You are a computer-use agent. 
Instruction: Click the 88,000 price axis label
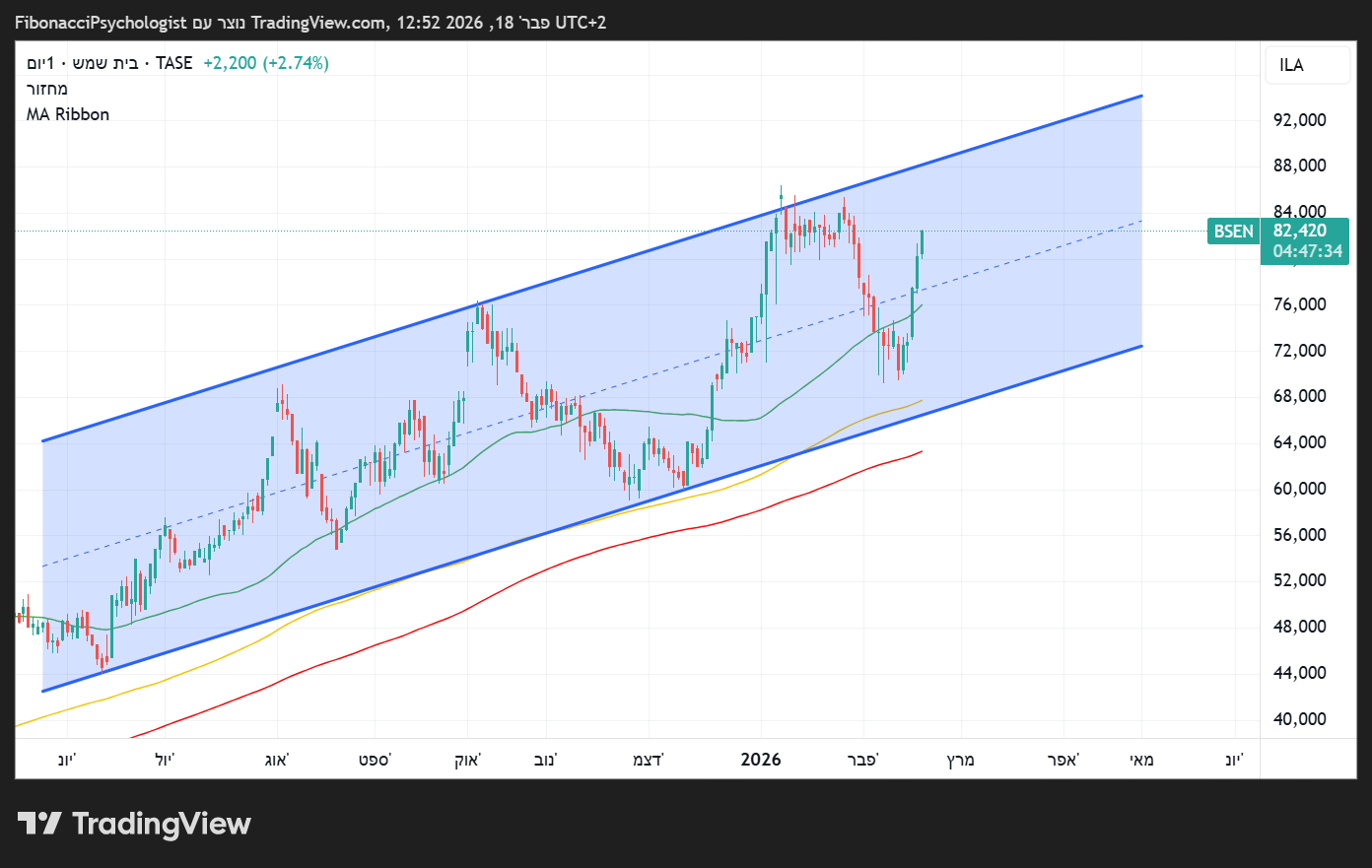pyautogui.click(x=1299, y=166)
